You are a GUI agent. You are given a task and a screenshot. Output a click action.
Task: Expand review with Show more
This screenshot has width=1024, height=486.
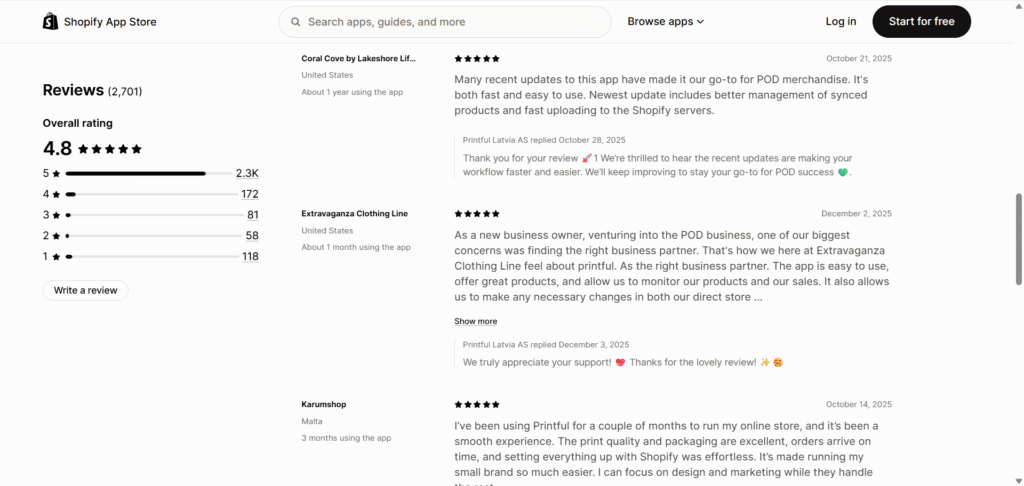[x=475, y=322]
